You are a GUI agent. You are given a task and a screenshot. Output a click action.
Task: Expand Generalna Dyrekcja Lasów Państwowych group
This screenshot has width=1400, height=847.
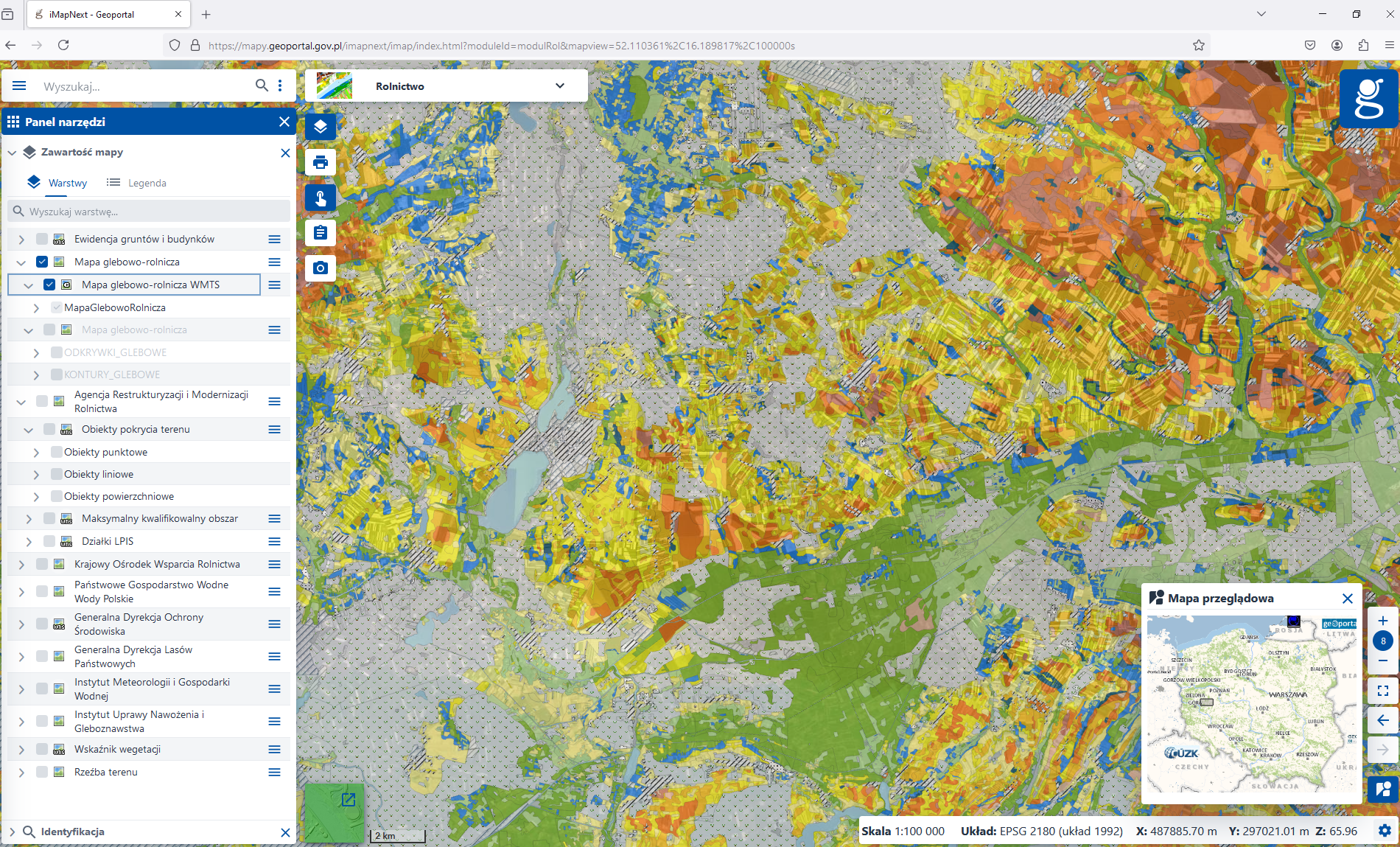[21, 657]
